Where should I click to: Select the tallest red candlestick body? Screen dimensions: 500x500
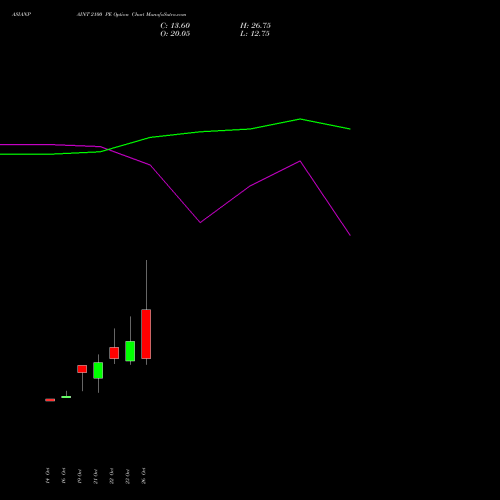click(x=146, y=334)
